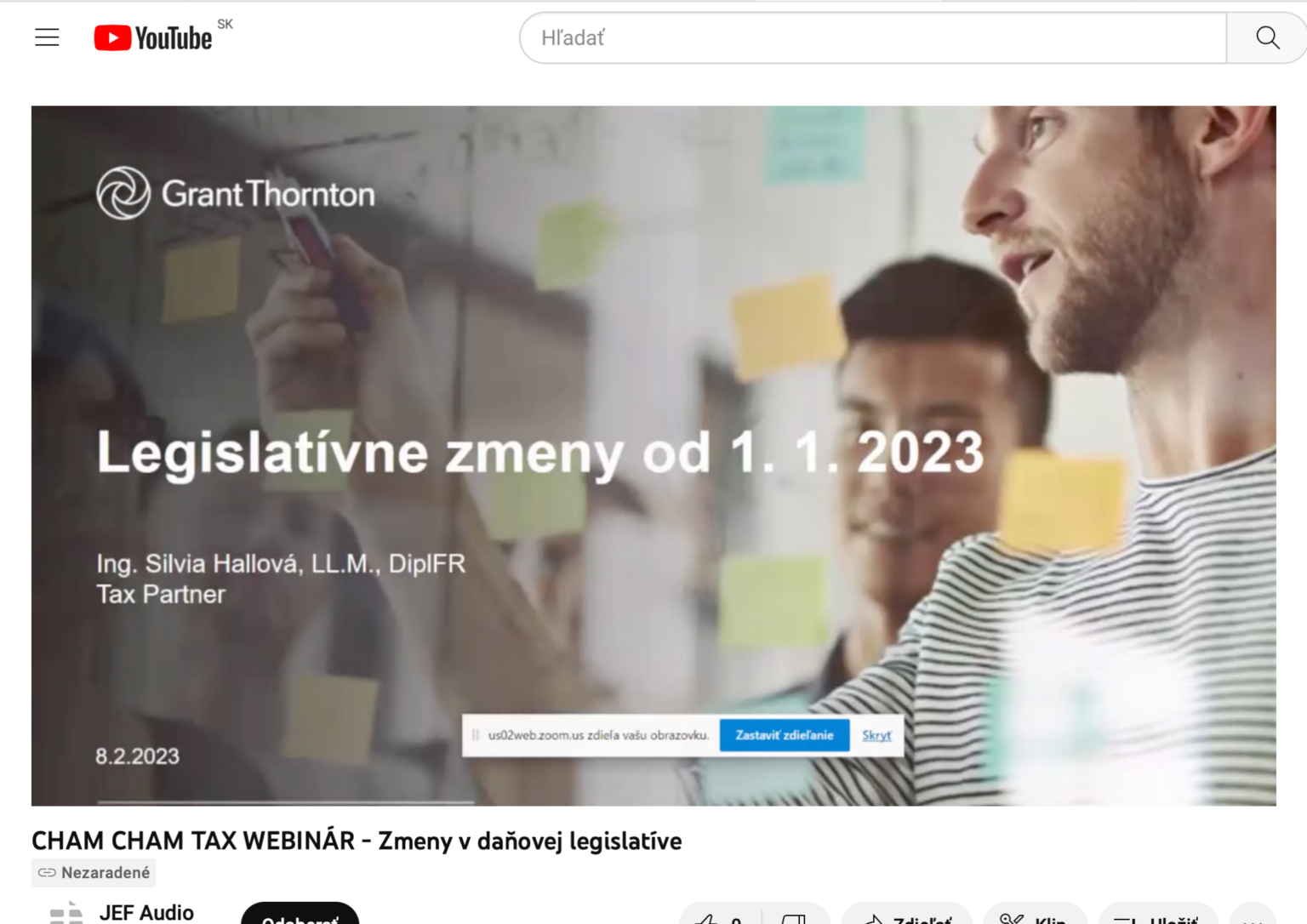Share the video via Zdieľať

907,917
